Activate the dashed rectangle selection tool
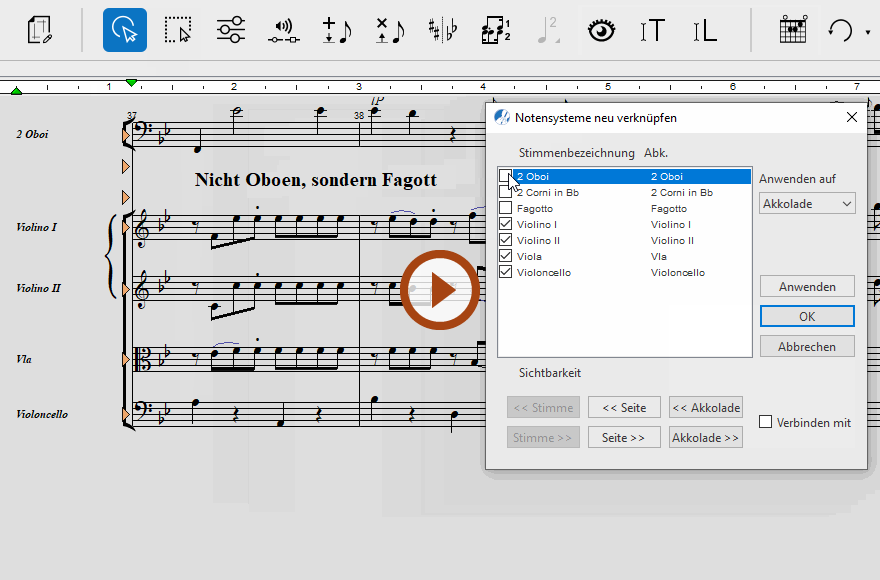 (178, 30)
